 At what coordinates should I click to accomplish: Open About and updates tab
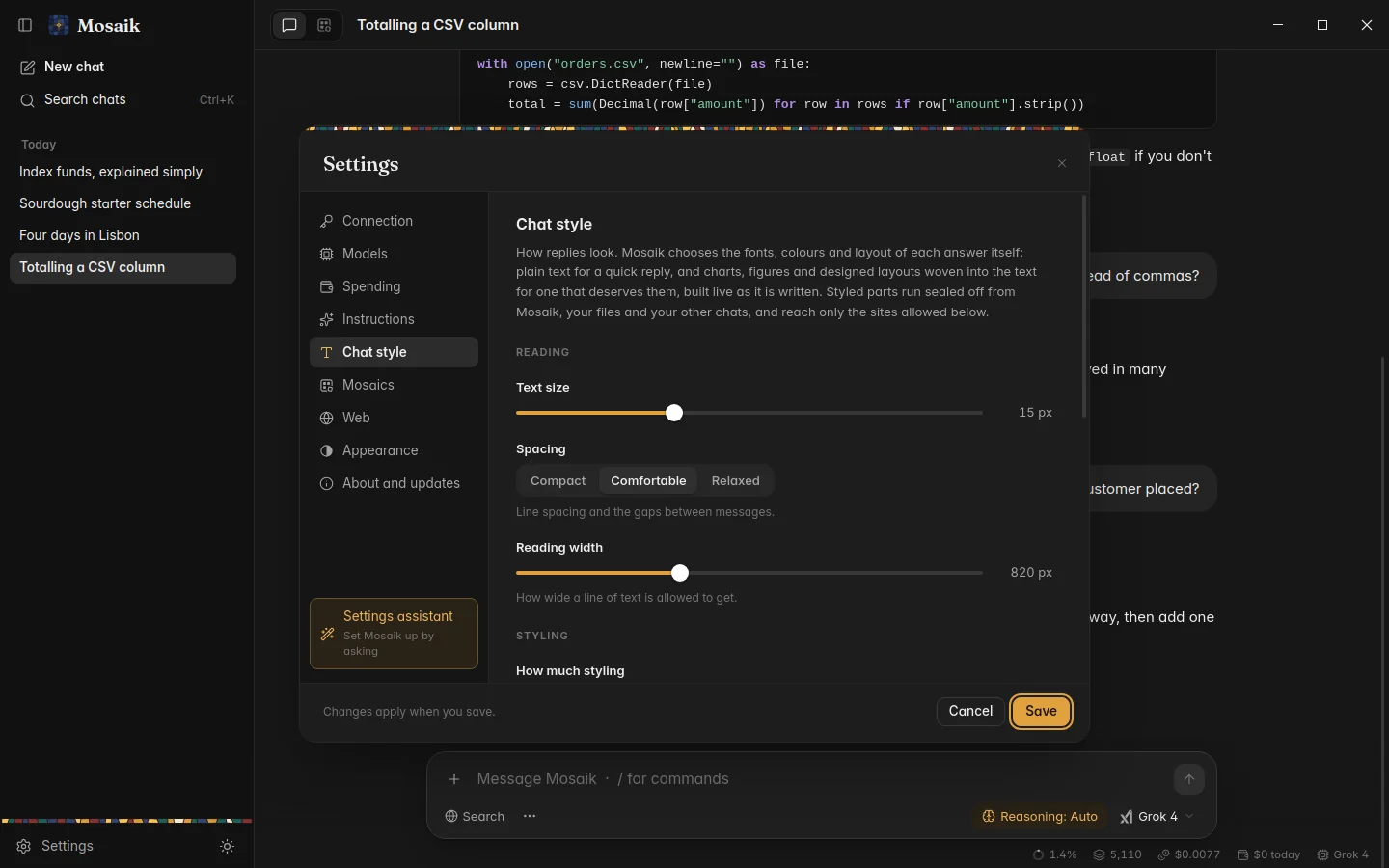(x=394, y=483)
